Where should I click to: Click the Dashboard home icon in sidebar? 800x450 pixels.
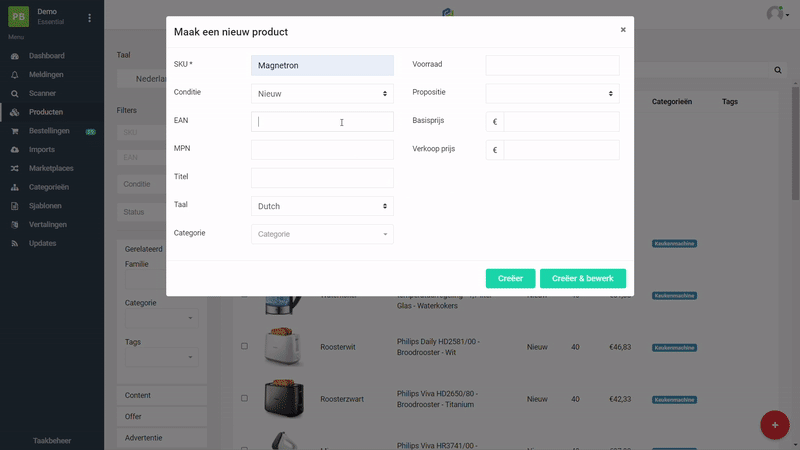15,56
